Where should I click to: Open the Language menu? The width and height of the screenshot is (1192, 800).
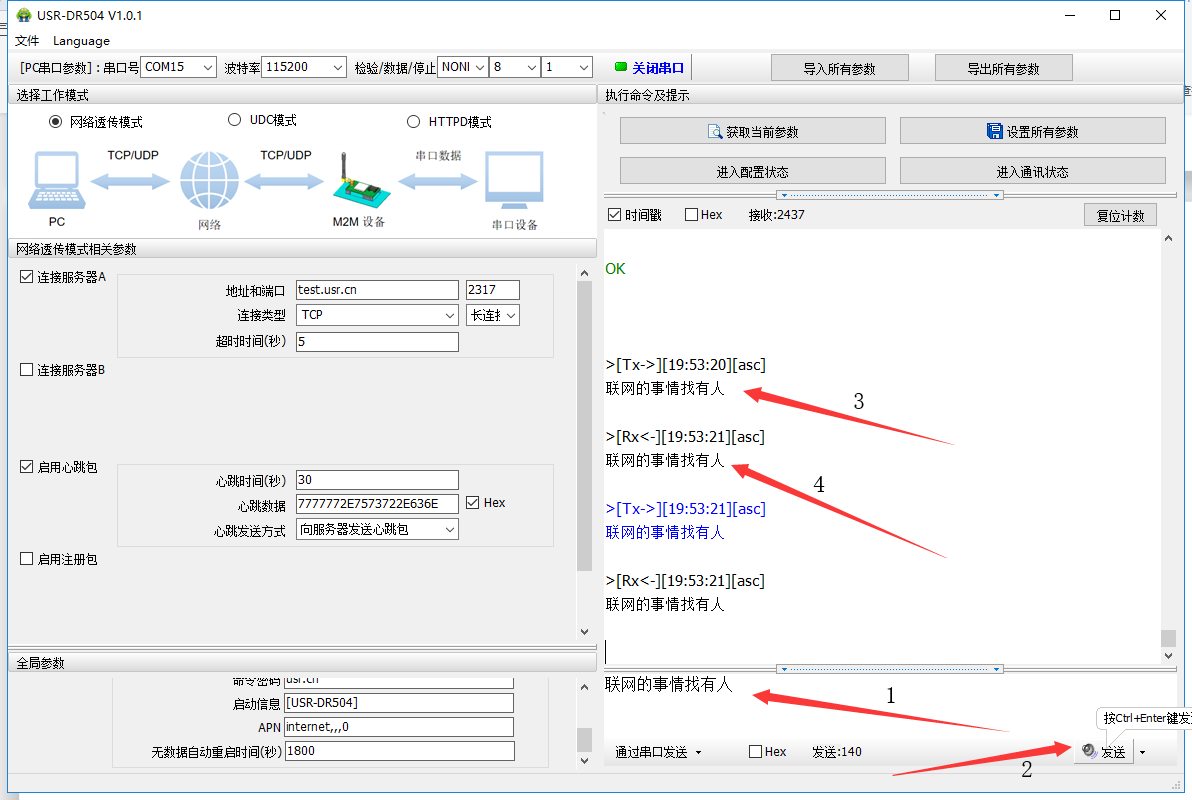point(81,41)
